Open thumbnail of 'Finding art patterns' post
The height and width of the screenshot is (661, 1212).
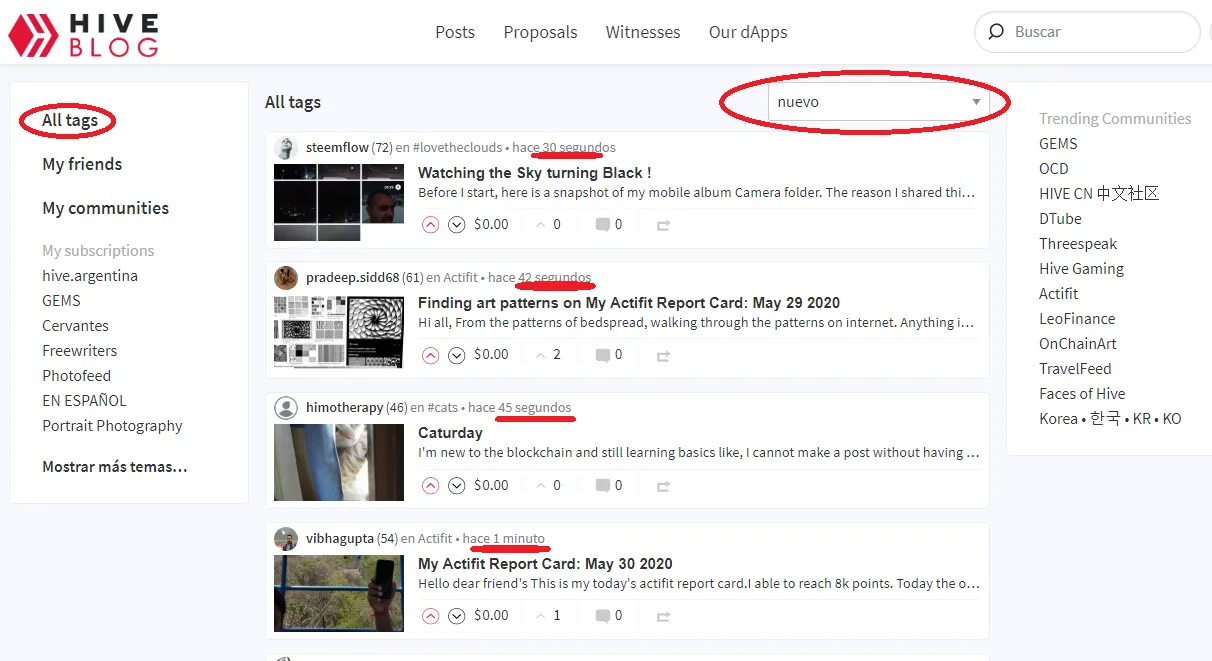(x=339, y=332)
